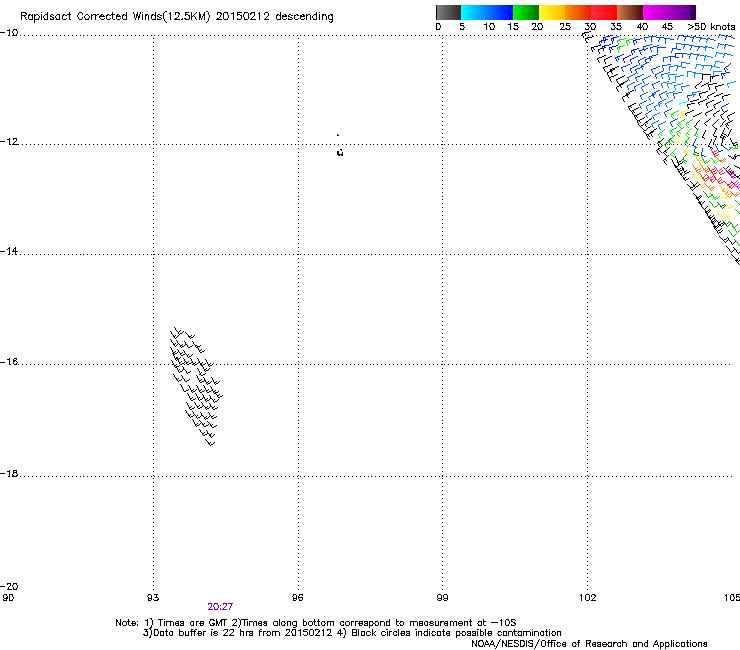Select the blue 10-15 knots color segment
740x650 pixels.
(500, 12)
